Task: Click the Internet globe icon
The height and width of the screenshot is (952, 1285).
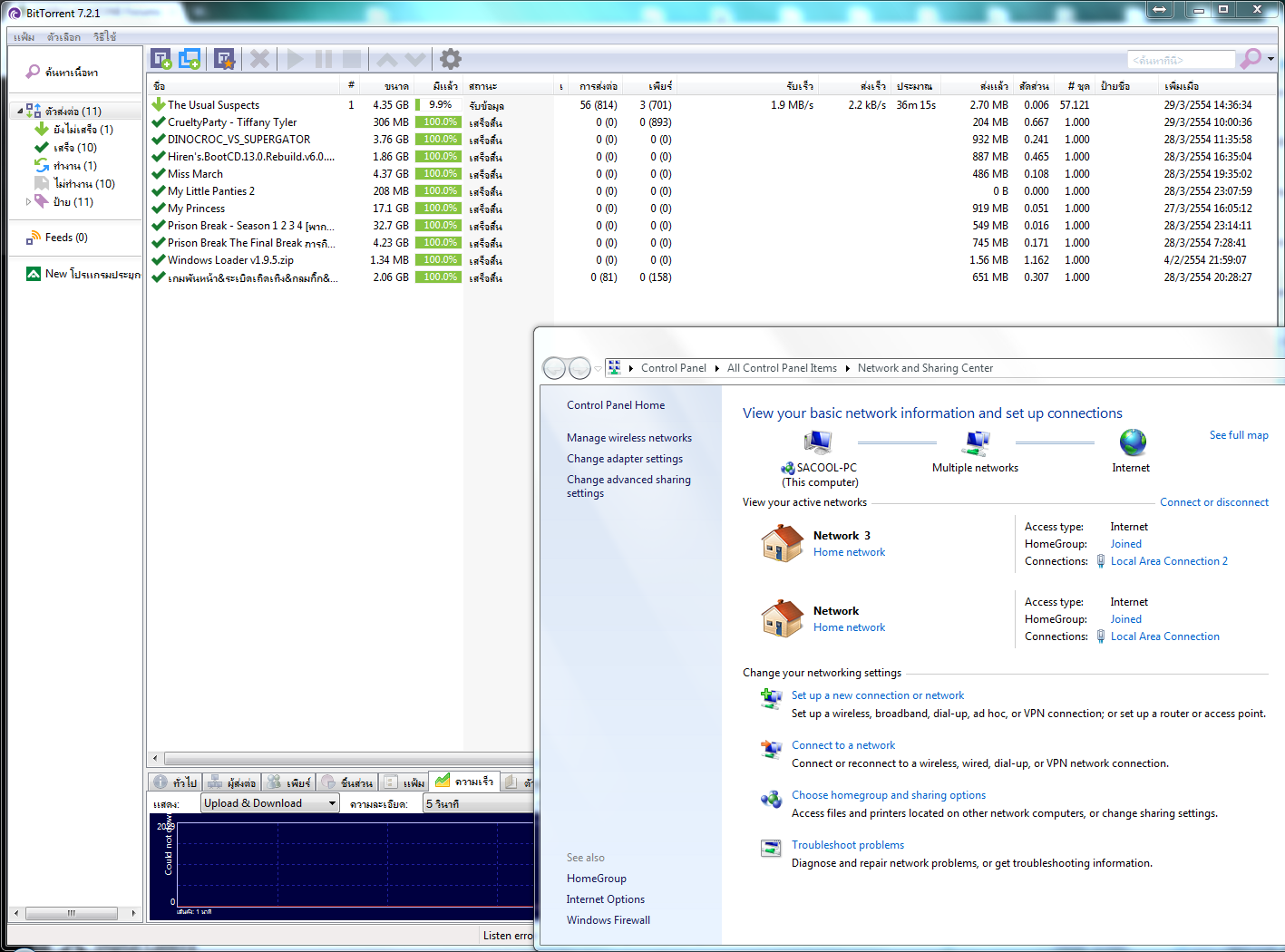Action: [1133, 442]
